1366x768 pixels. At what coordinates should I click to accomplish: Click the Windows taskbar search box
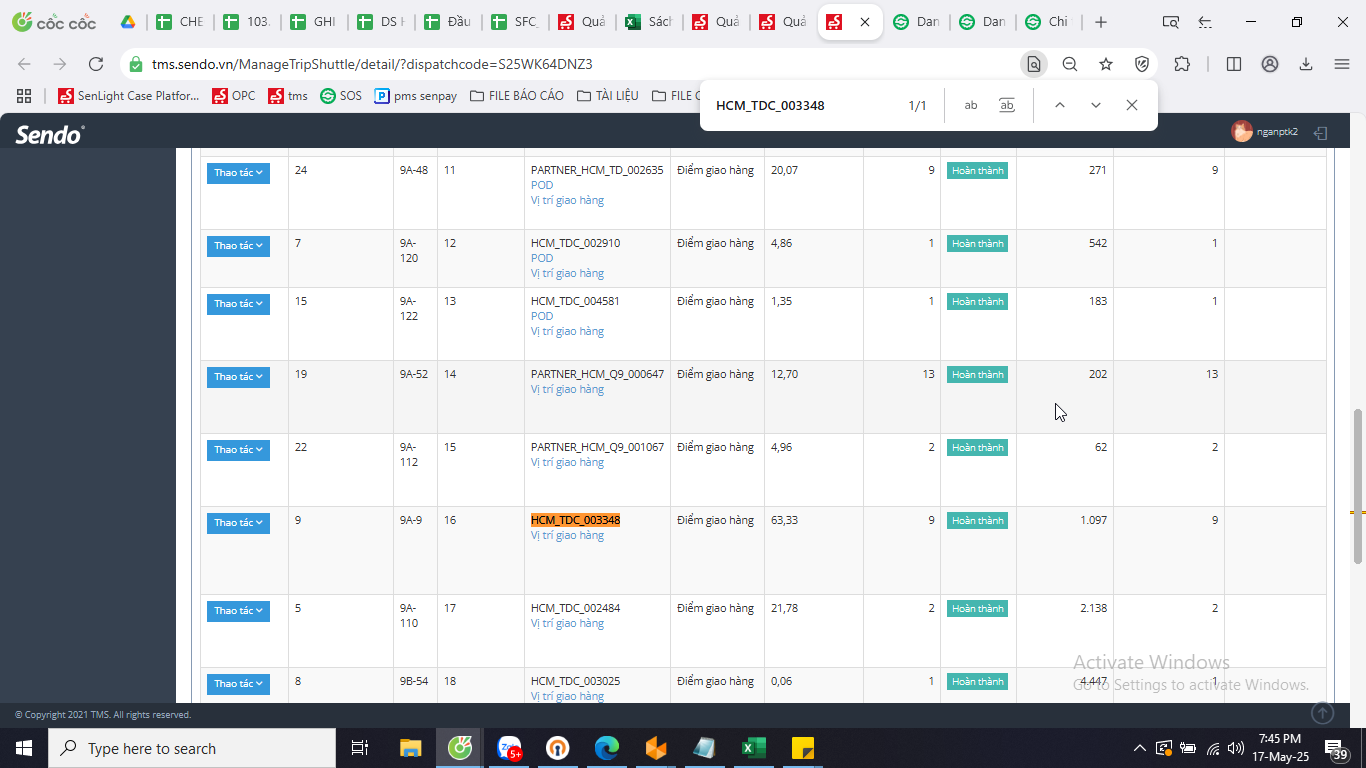[192, 748]
